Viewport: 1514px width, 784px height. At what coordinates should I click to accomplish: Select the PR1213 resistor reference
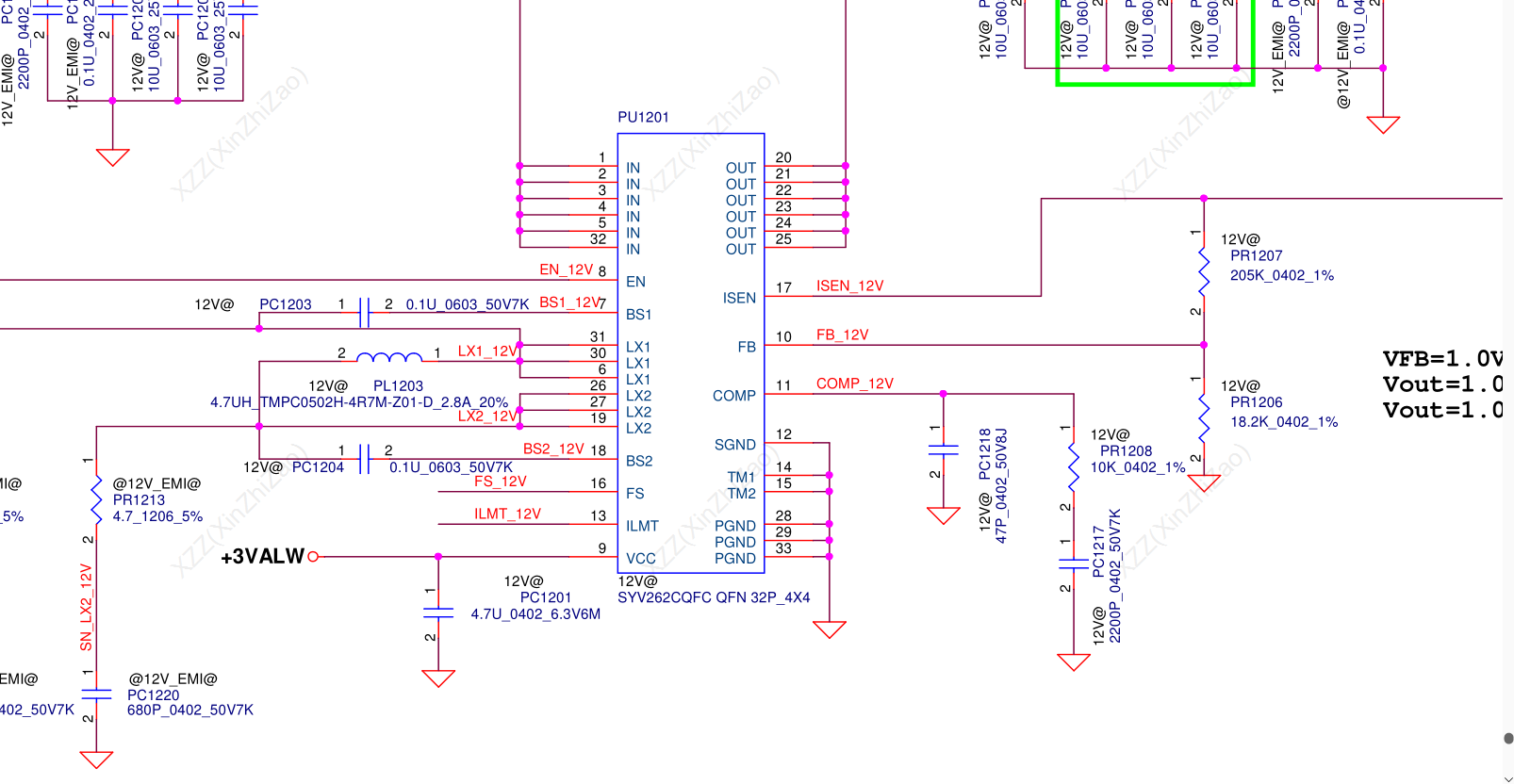coord(139,500)
